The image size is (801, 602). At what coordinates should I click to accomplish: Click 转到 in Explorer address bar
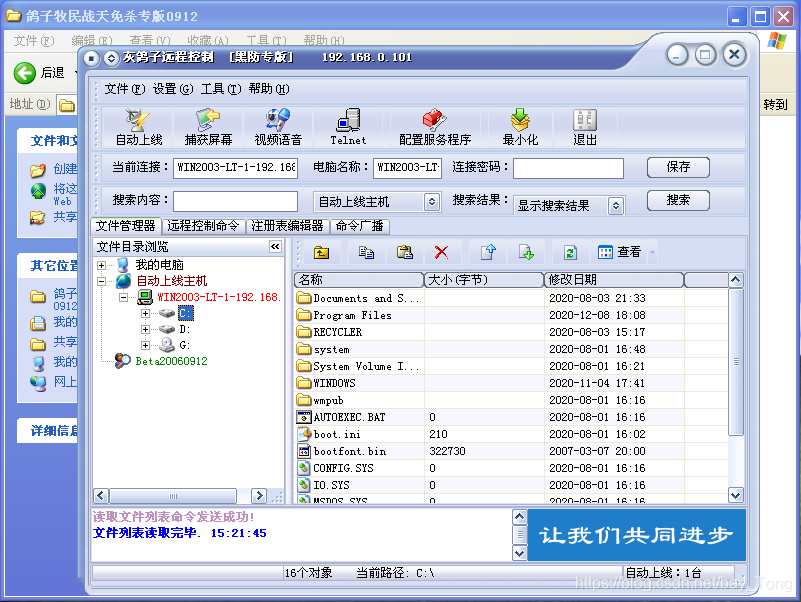(775, 105)
